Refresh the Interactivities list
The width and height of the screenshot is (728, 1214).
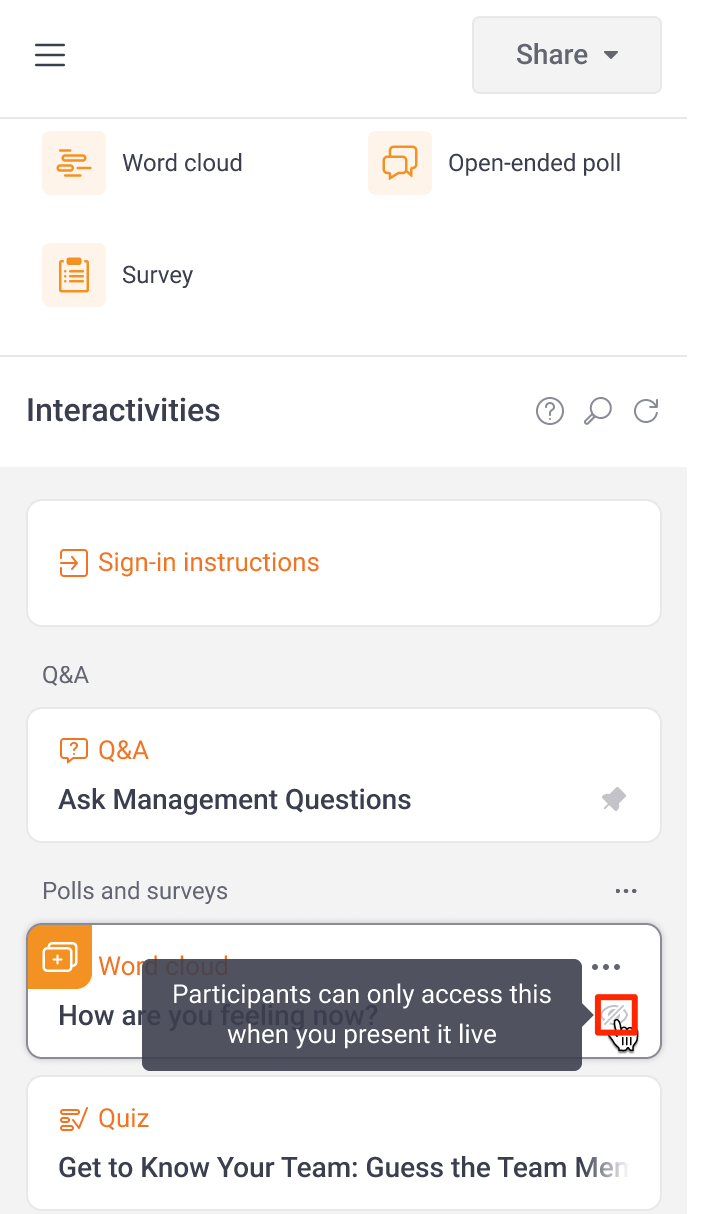click(647, 411)
